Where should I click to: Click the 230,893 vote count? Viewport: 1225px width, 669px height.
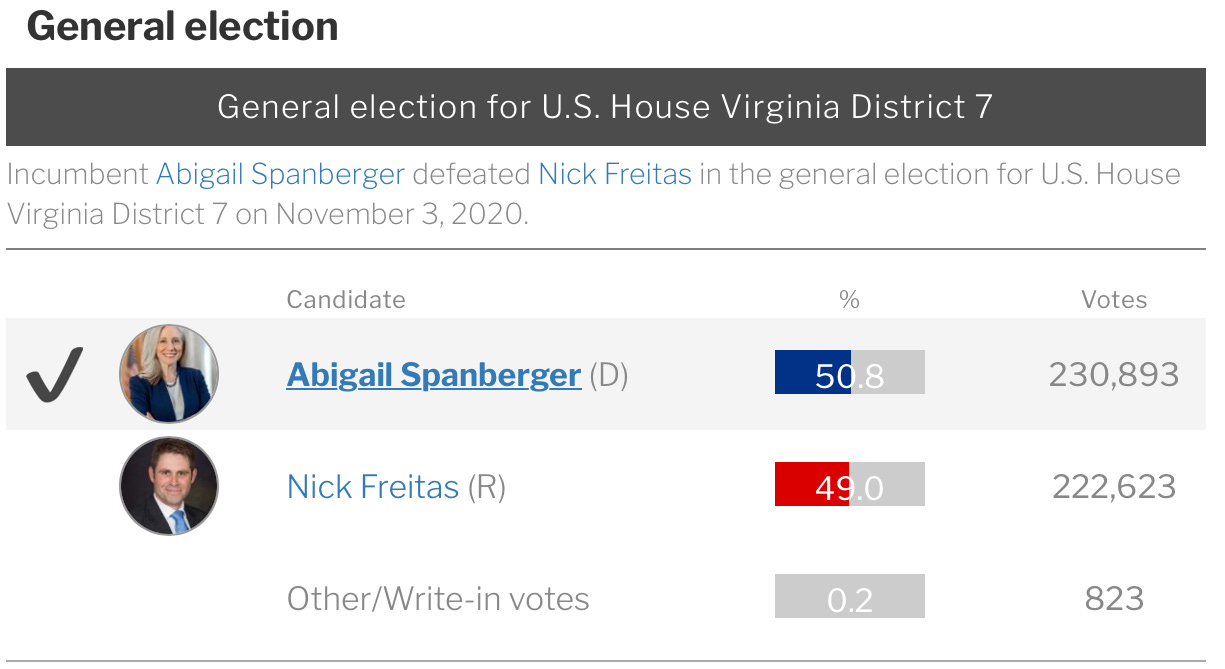1113,375
